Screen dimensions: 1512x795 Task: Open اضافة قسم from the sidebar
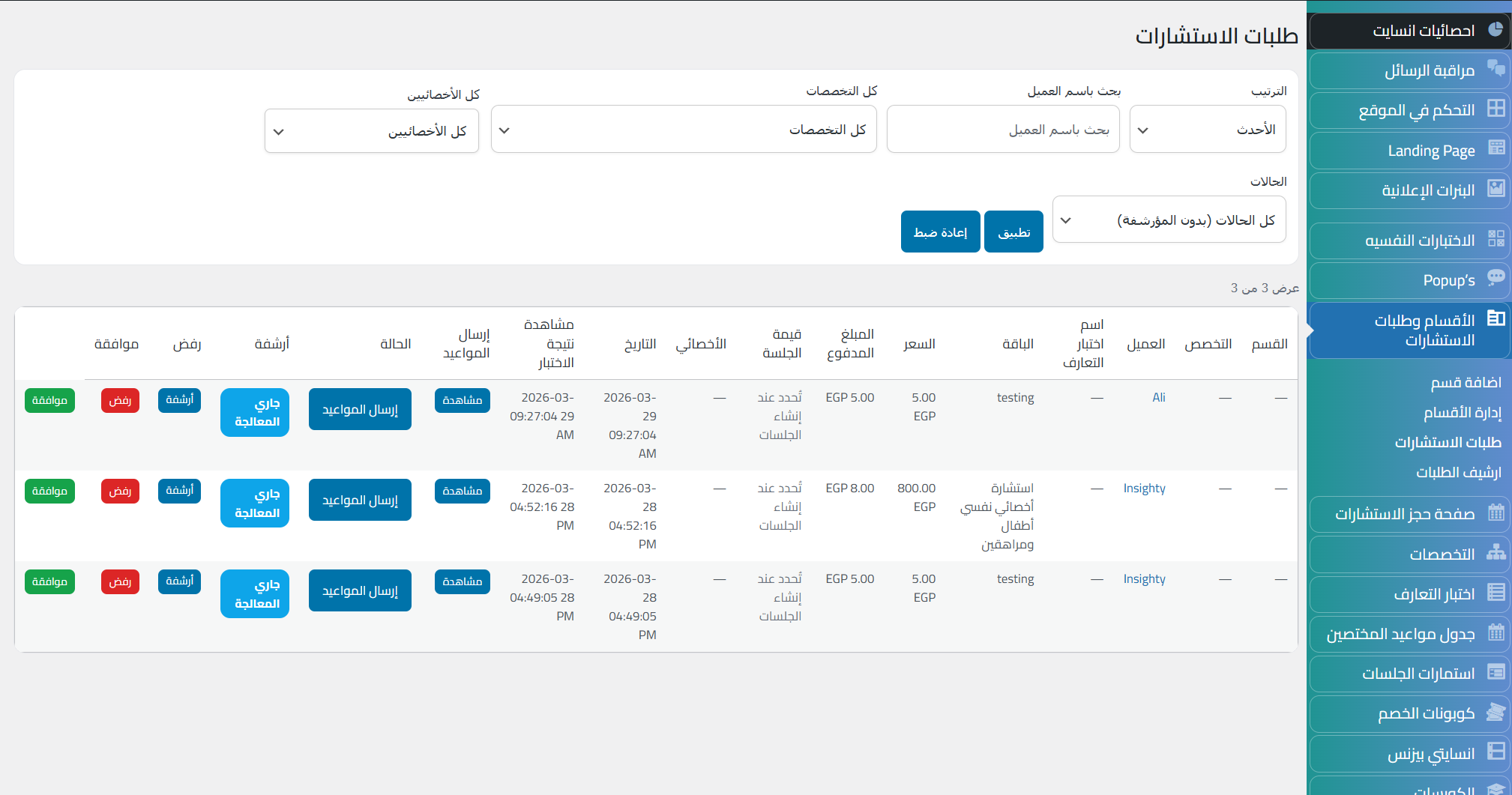[1466, 382]
